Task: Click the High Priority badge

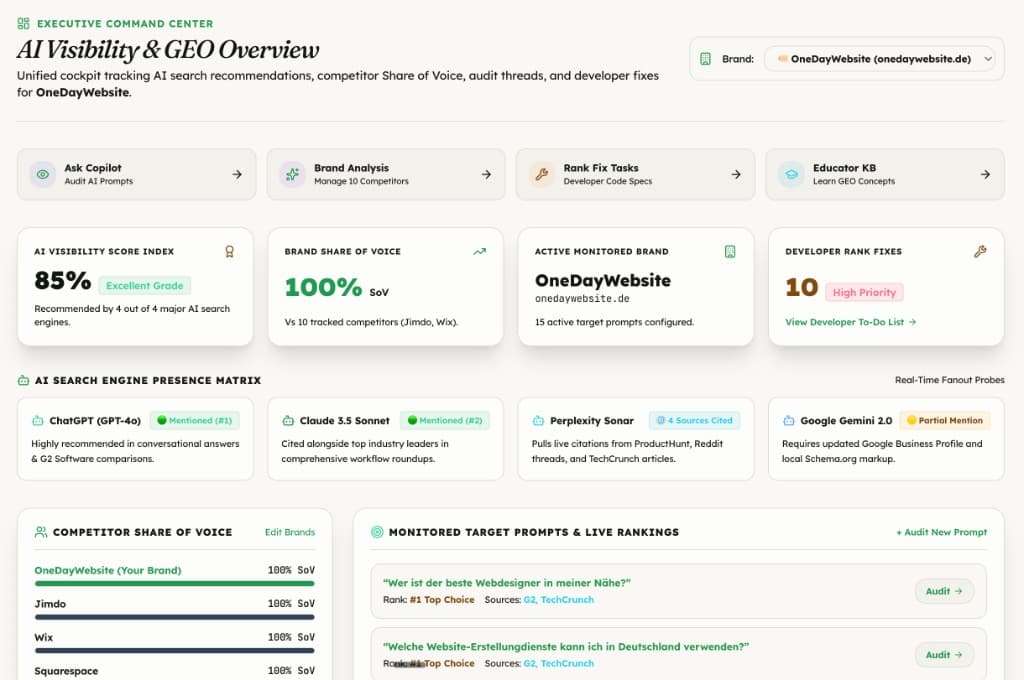Action: tap(864, 292)
